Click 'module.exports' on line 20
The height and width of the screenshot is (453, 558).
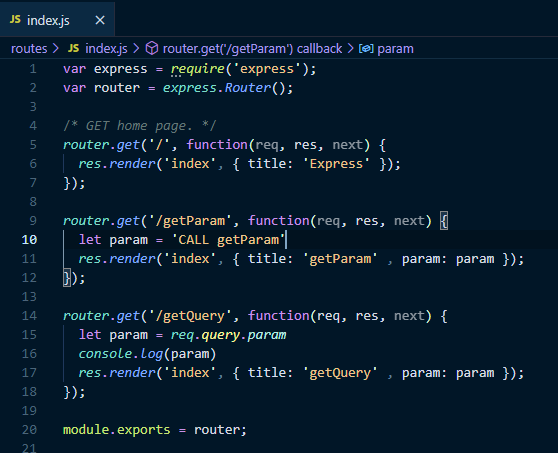coord(117,430)
